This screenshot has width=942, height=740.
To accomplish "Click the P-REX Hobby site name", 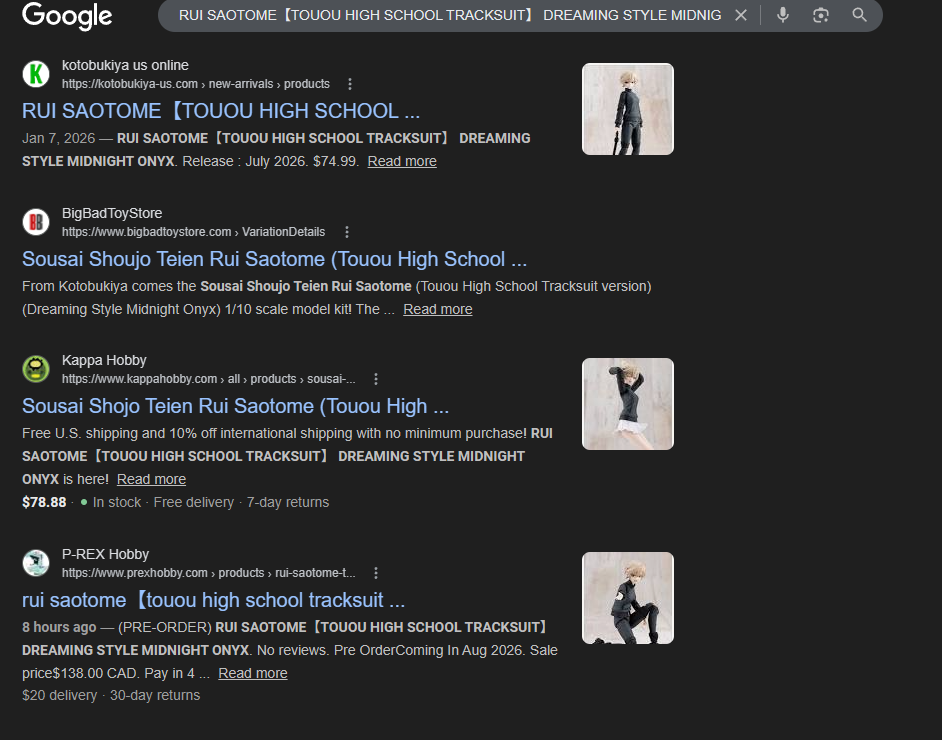I will [x=105, y=554].
